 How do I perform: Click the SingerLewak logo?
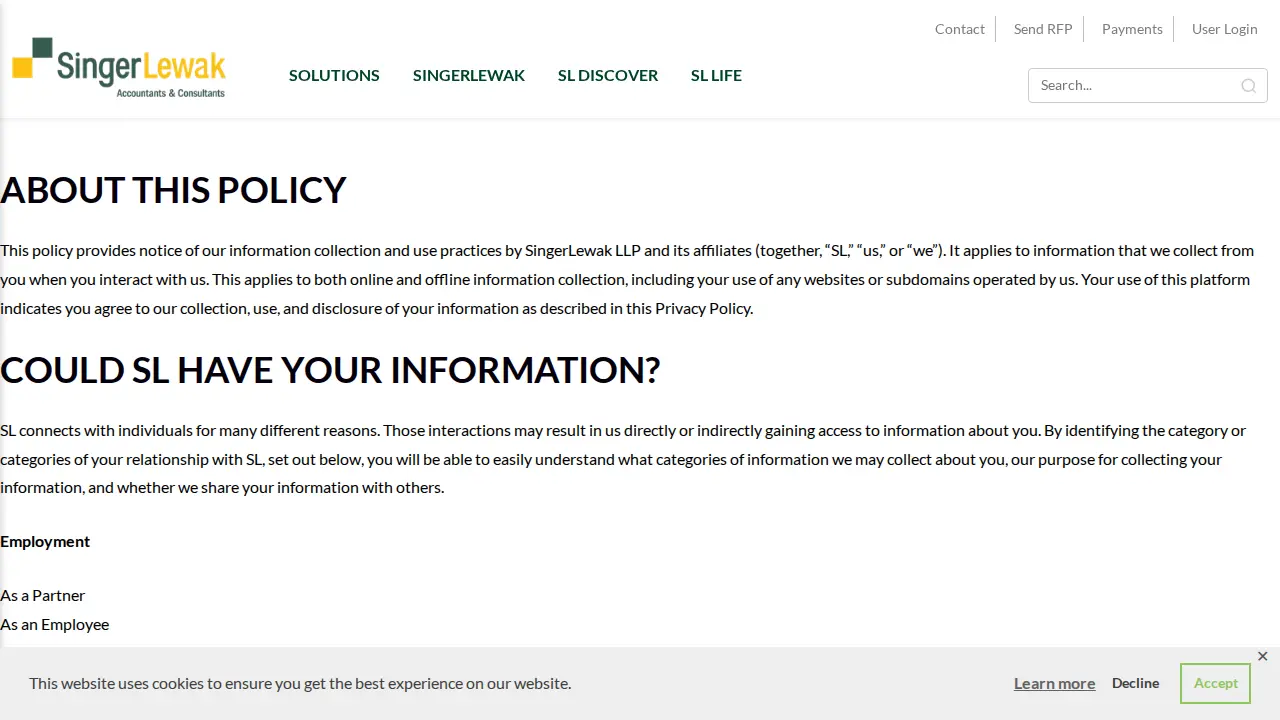(x=119, y=67)
